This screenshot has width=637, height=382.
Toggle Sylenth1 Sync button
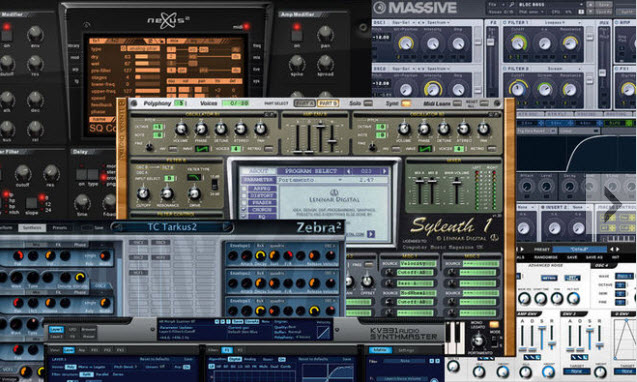[406, 103]
